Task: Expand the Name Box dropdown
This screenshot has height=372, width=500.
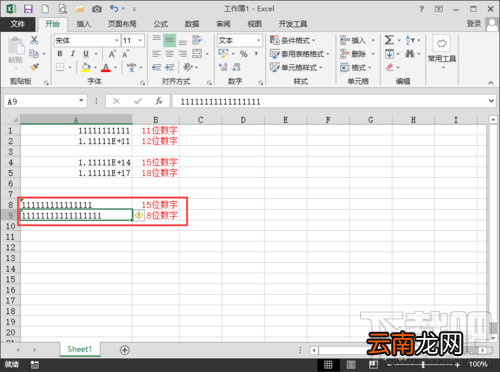Action: click(x=81, y=101)
